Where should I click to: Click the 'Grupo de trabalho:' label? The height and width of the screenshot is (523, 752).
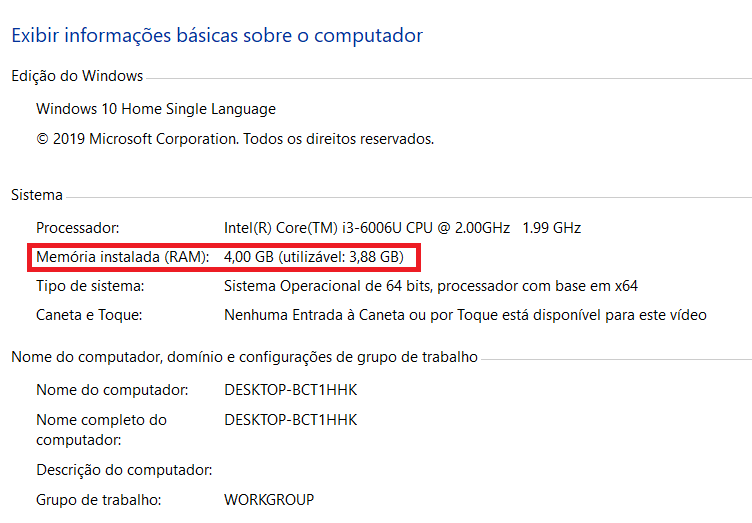99,500
